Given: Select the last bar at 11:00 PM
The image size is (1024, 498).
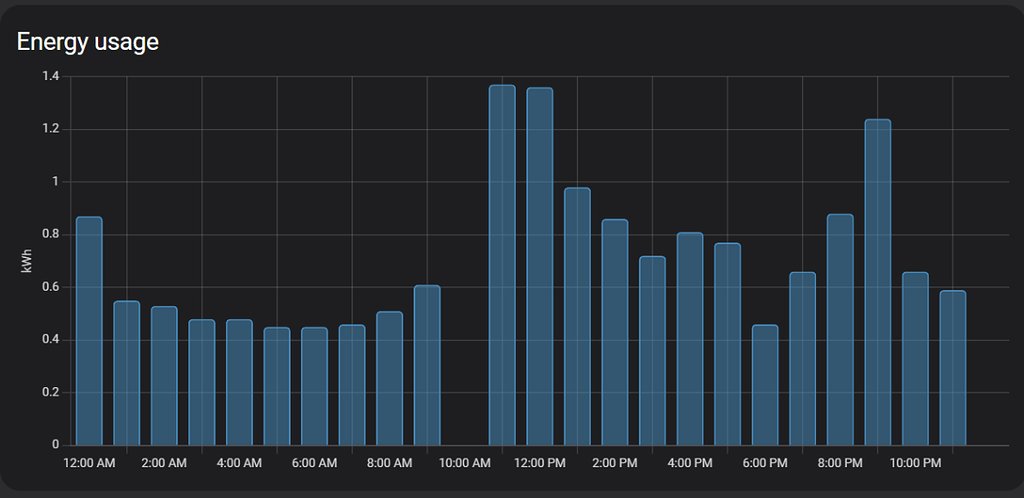Looking at the screenshot, I should click(953, 368).
